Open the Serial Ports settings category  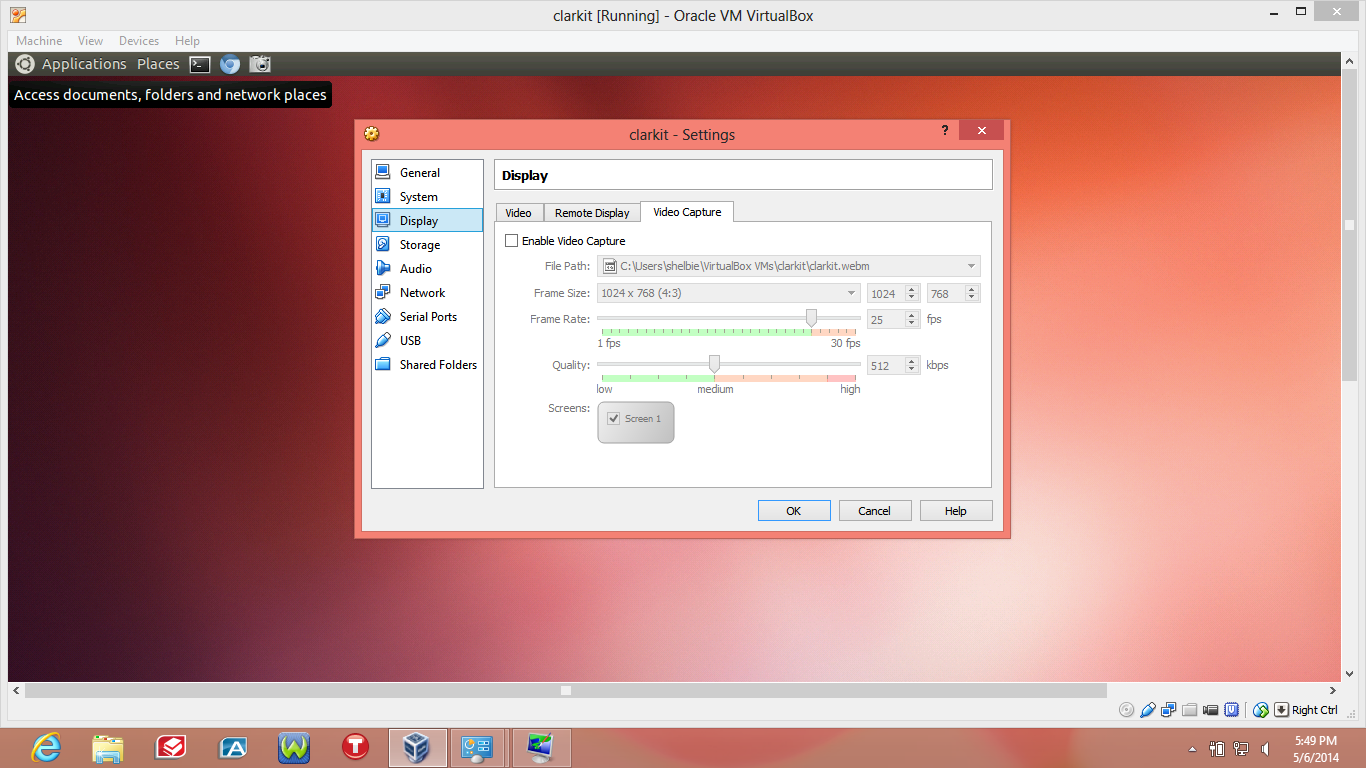tap(427, 317)
